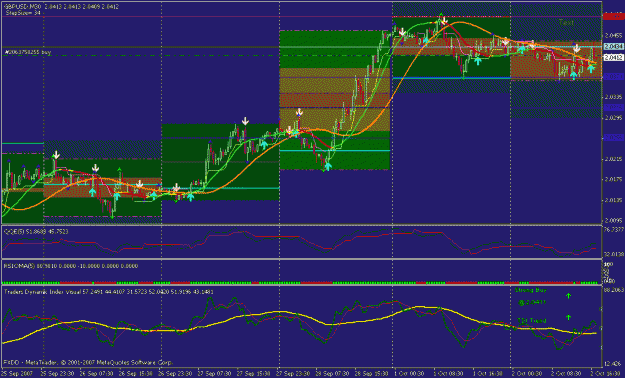Click the 2.0095 price axis value
This screenshot has width=625, height=378.
click(614, 220)
